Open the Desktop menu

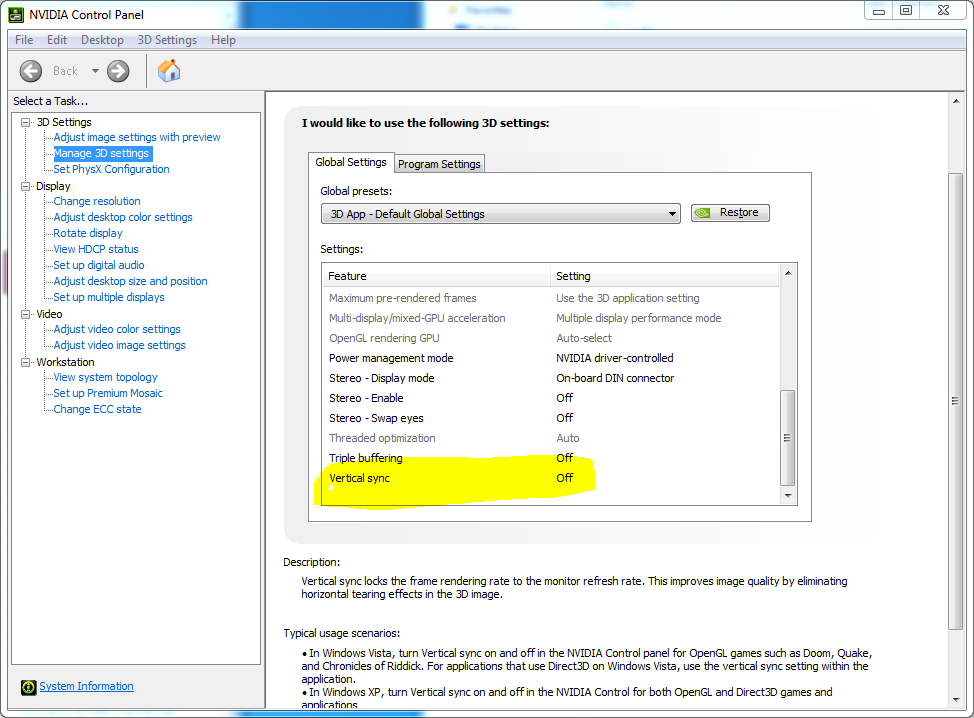[x=102, y=40]
